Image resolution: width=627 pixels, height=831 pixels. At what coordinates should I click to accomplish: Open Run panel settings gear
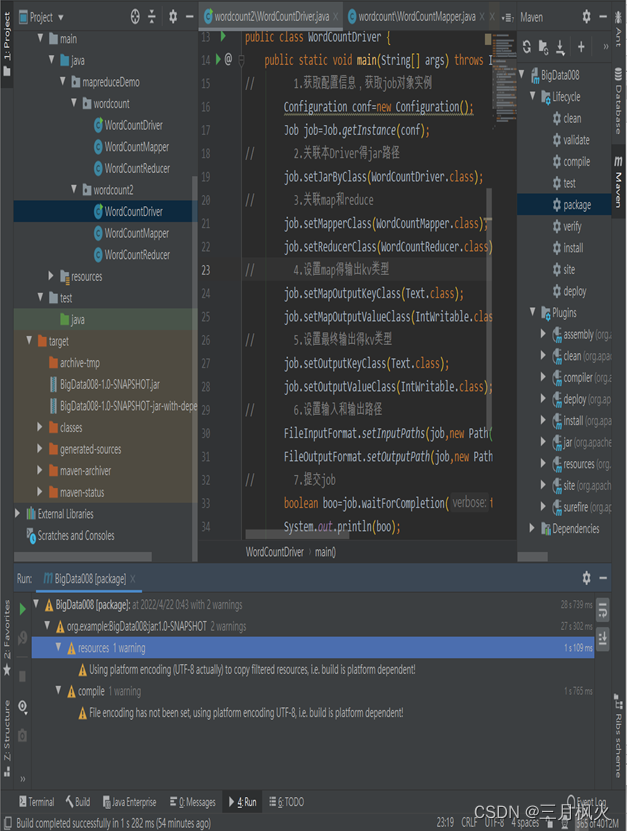(x=586, y=578)
